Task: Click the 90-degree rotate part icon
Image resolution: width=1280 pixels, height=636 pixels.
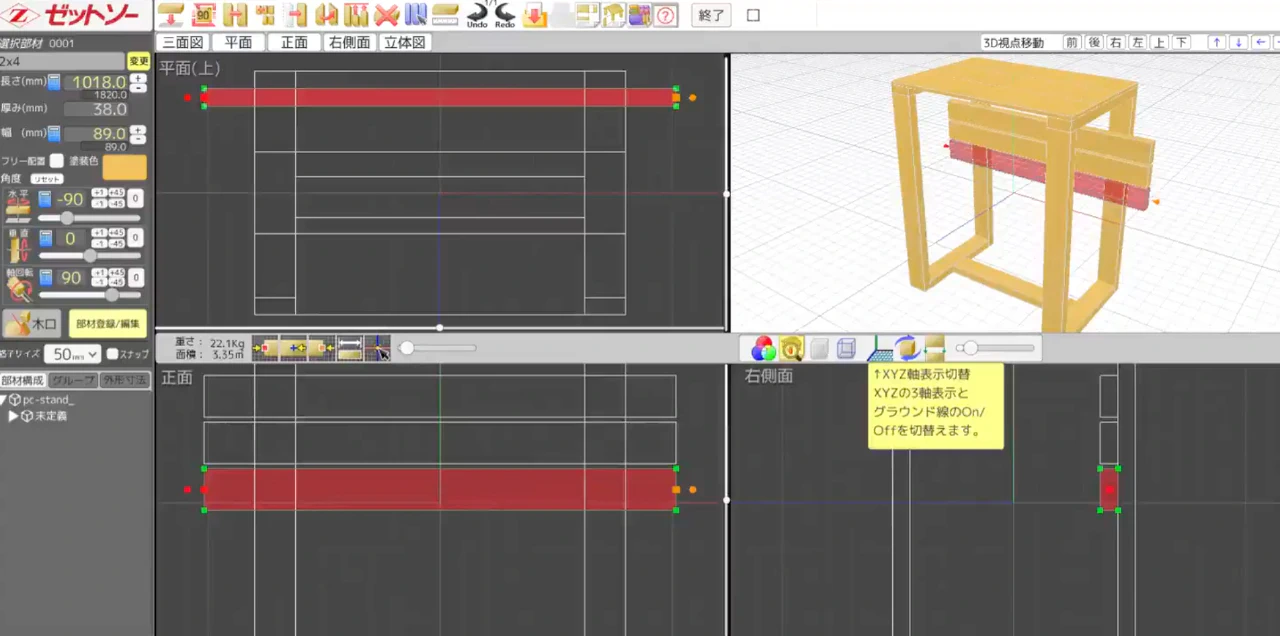Action: pyautogui.click(x=204, y=15)
